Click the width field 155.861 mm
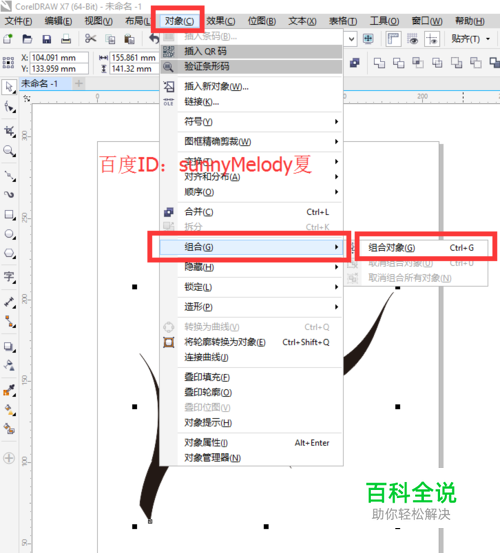Viewport: 500px width, 553px height. tap(134, 57)
